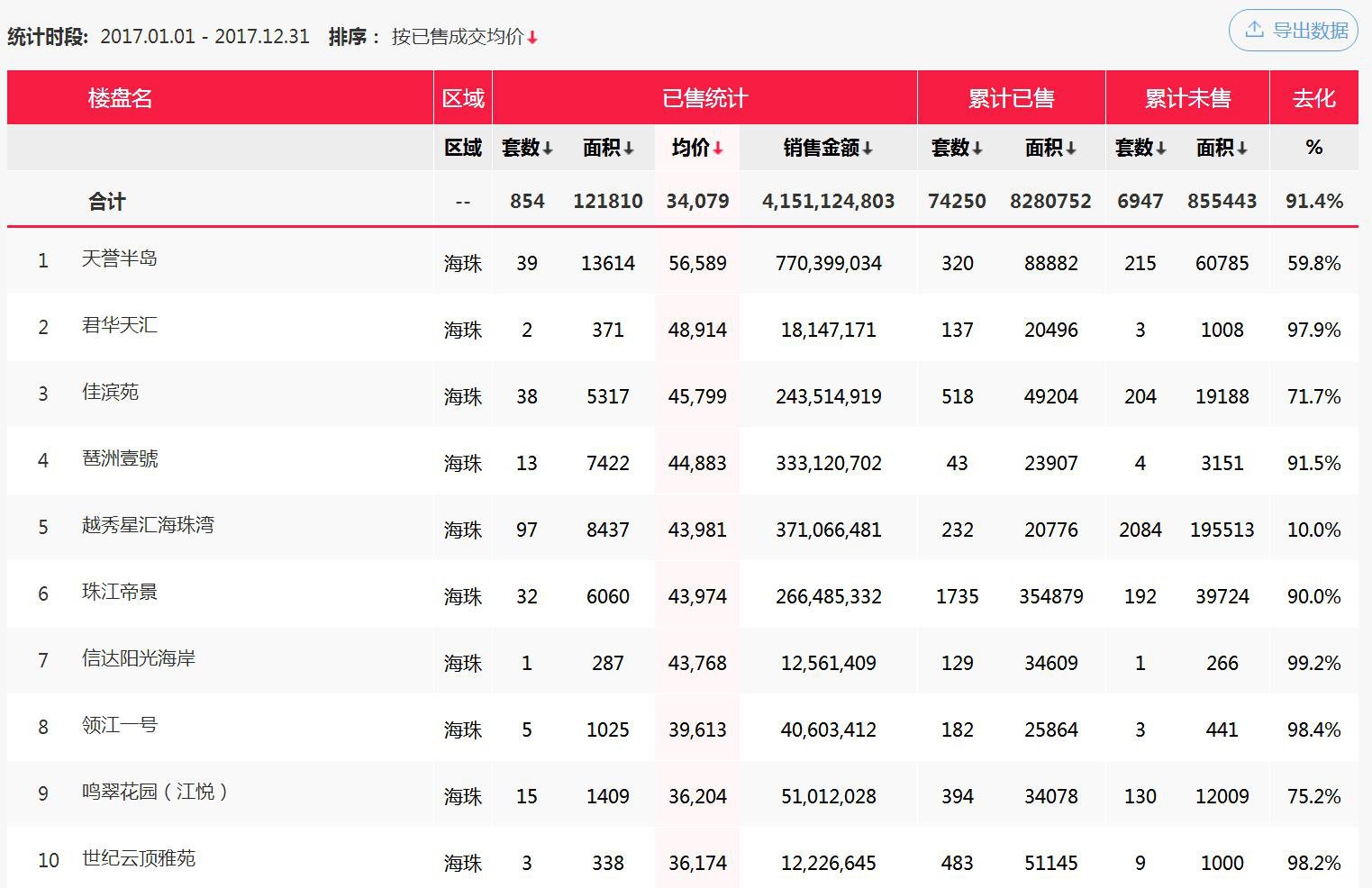Click 珠江帝景 cumulative area 354879

[1050, 596]
